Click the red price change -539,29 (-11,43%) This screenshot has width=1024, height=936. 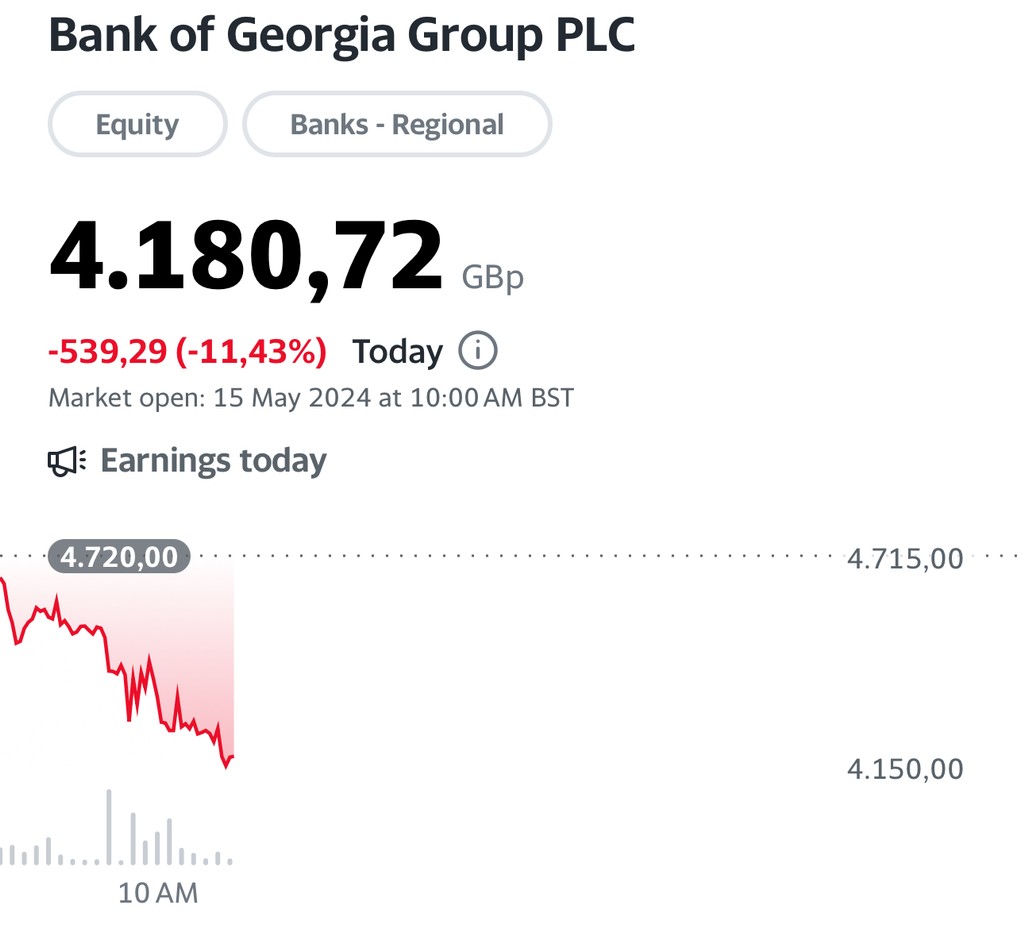[188, 351]
